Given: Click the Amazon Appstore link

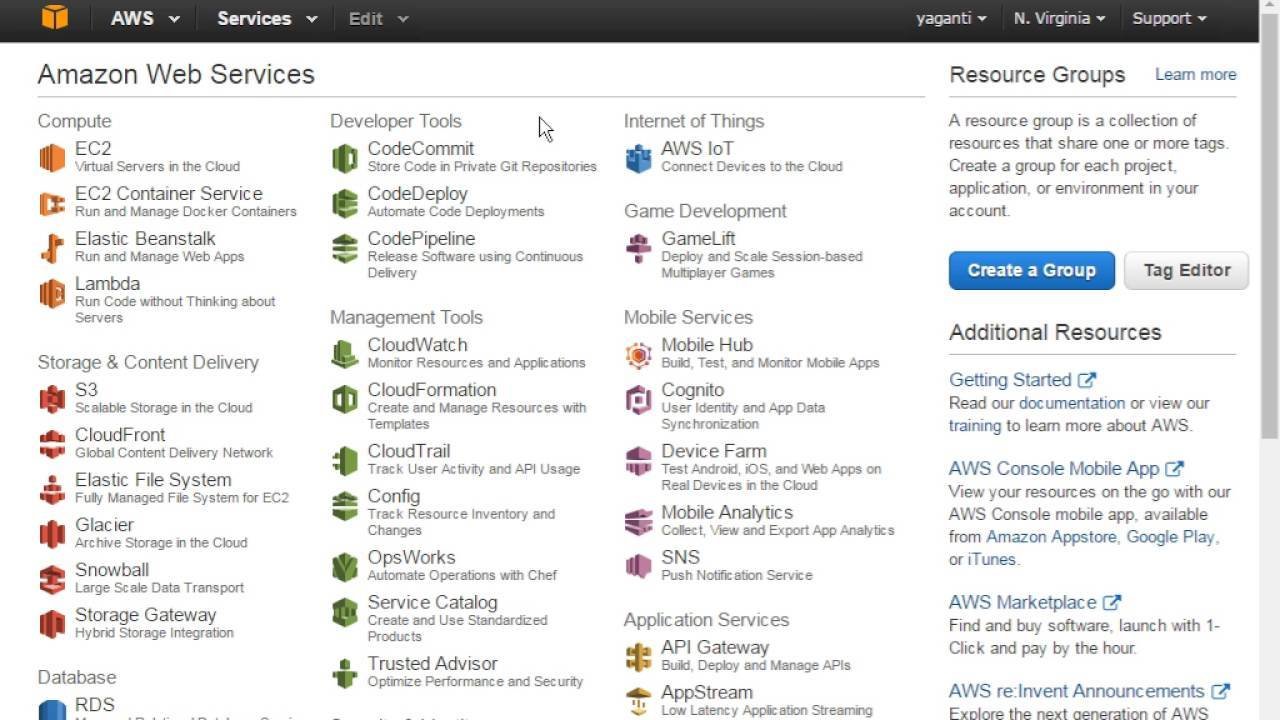Looking at the screenshot, I should pos(1052,537).
